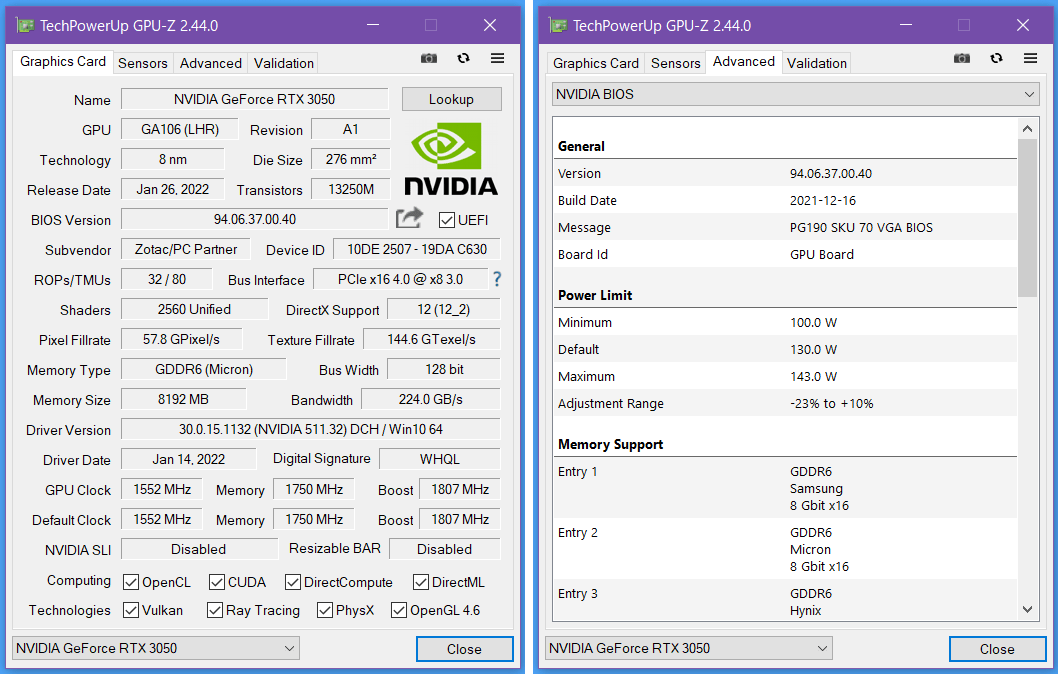Click Build Date value 2021-12-16

(823, 200)
